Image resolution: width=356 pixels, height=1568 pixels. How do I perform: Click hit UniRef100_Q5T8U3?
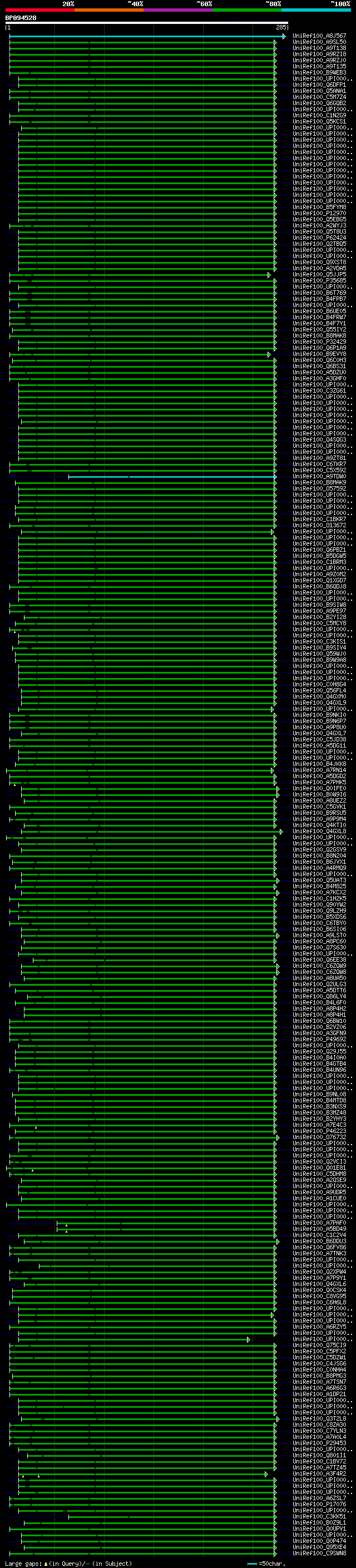point(319,232)
